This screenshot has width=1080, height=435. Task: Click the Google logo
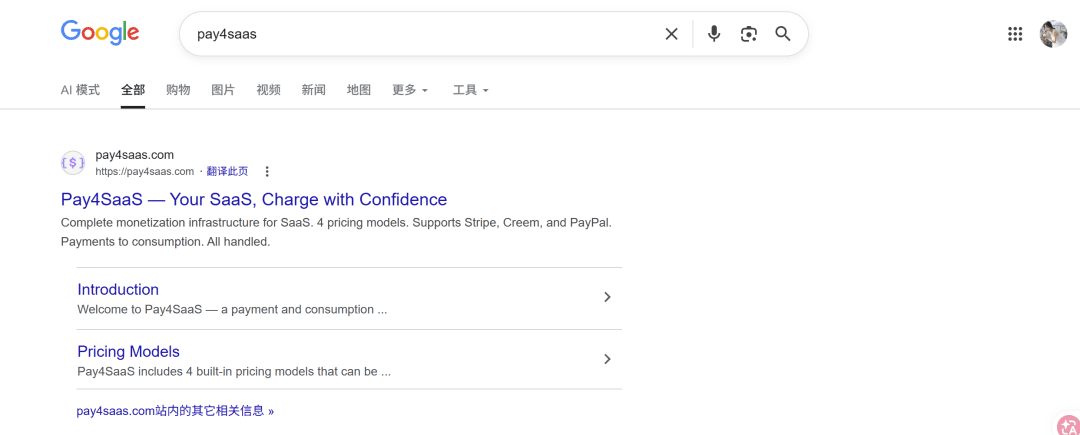point(100,32)
